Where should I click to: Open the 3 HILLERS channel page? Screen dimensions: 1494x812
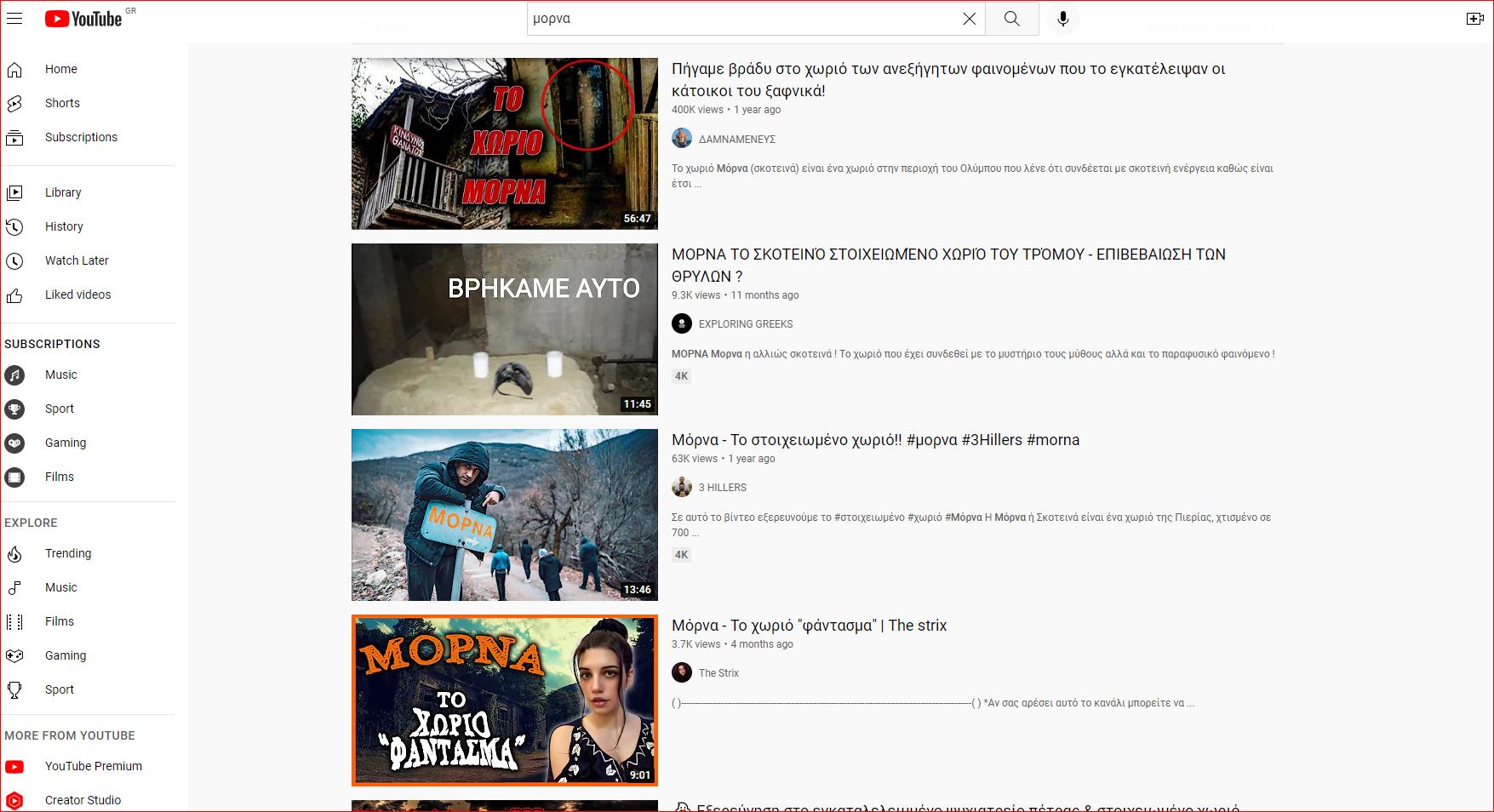[x=722, y=488]
